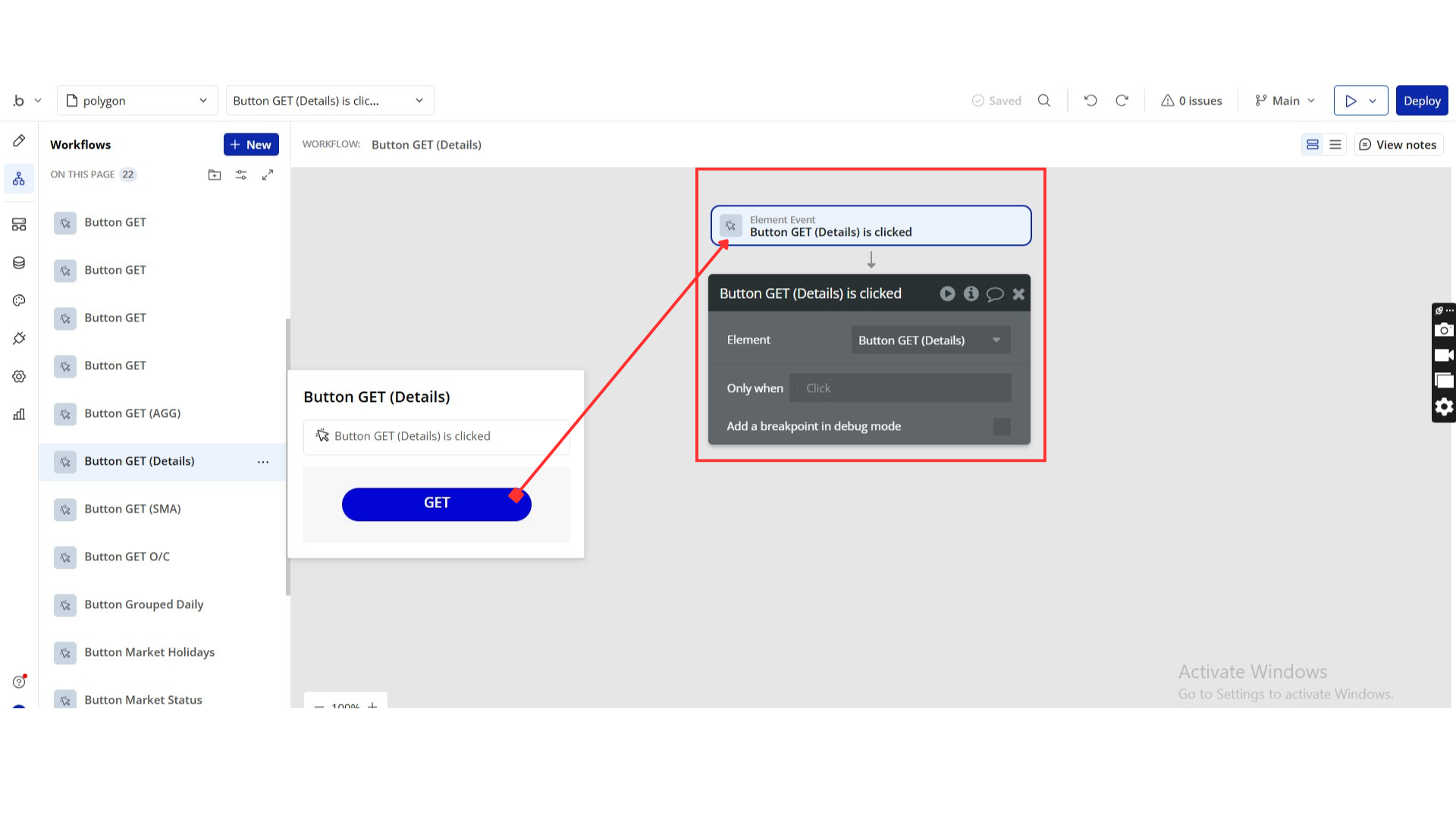Switch to the card view toggle

click(x=1313, y=144)
